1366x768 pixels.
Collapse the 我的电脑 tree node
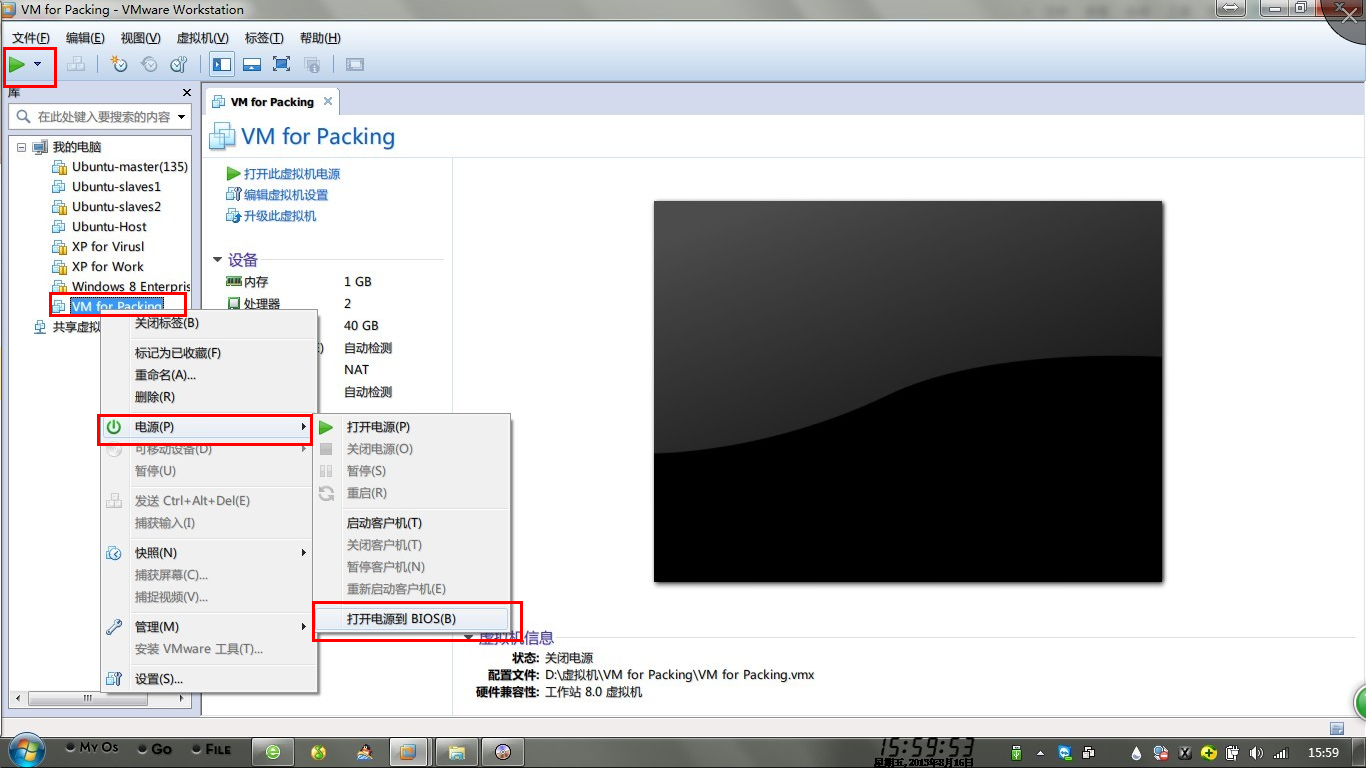coord(21,147)
